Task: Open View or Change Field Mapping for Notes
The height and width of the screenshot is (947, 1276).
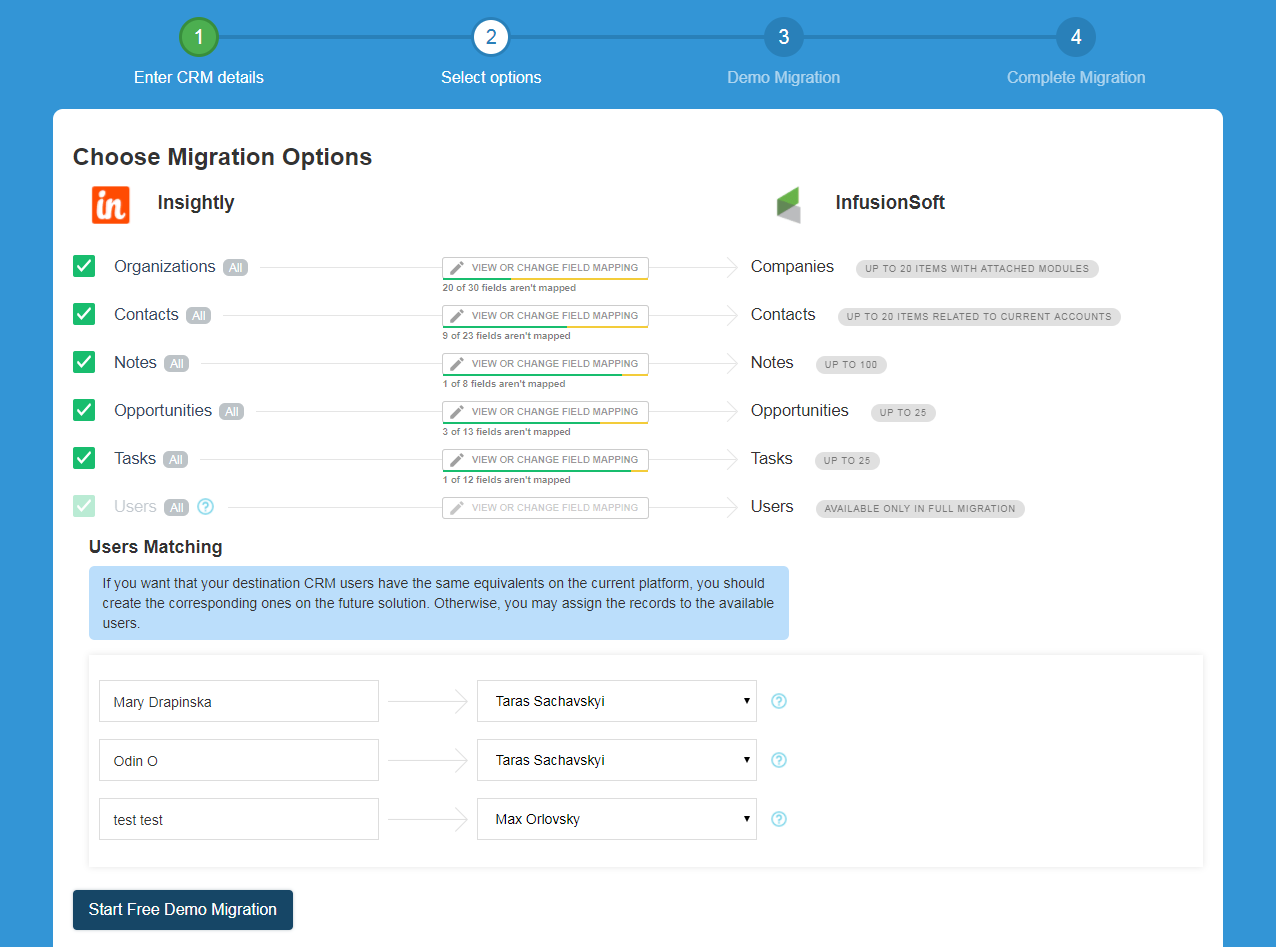Action: (546, 364)
